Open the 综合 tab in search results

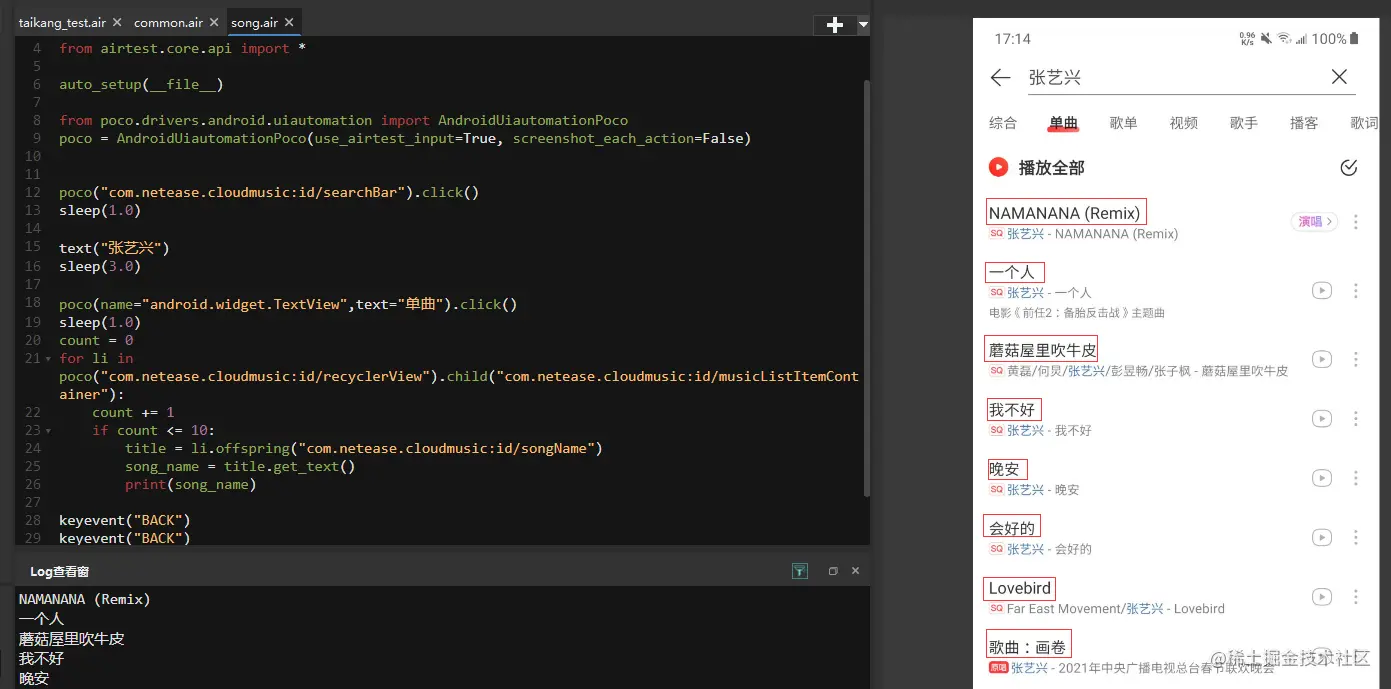pos(1003,123)
